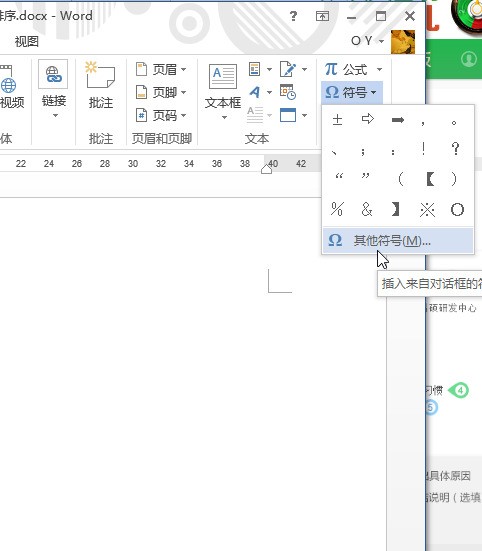Insert the right double quotation mark symbol
The height and width of the screenshot is (551, 482).
[x=365, y=177]
